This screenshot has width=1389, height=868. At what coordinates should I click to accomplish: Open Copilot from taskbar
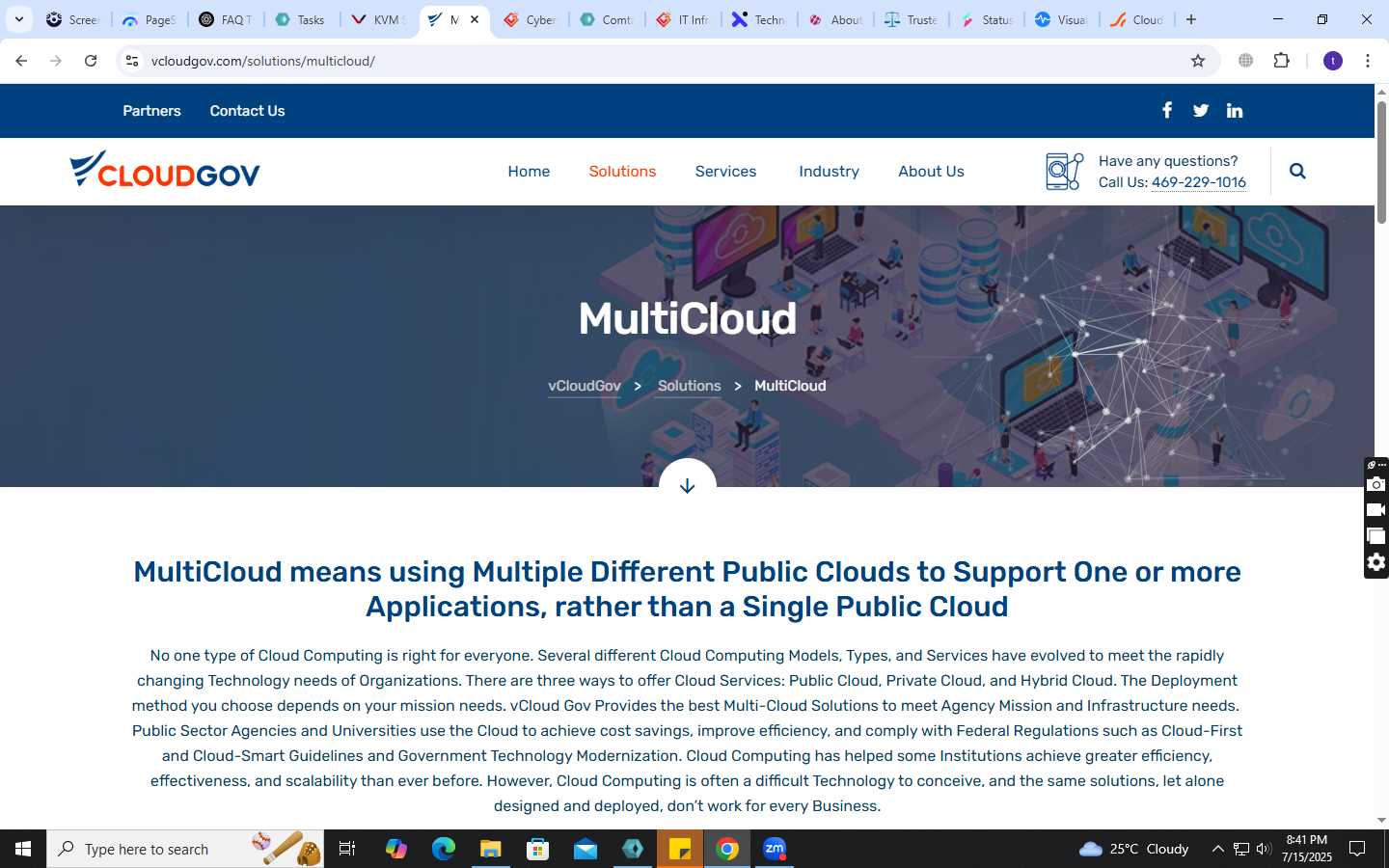pos(395,849)
